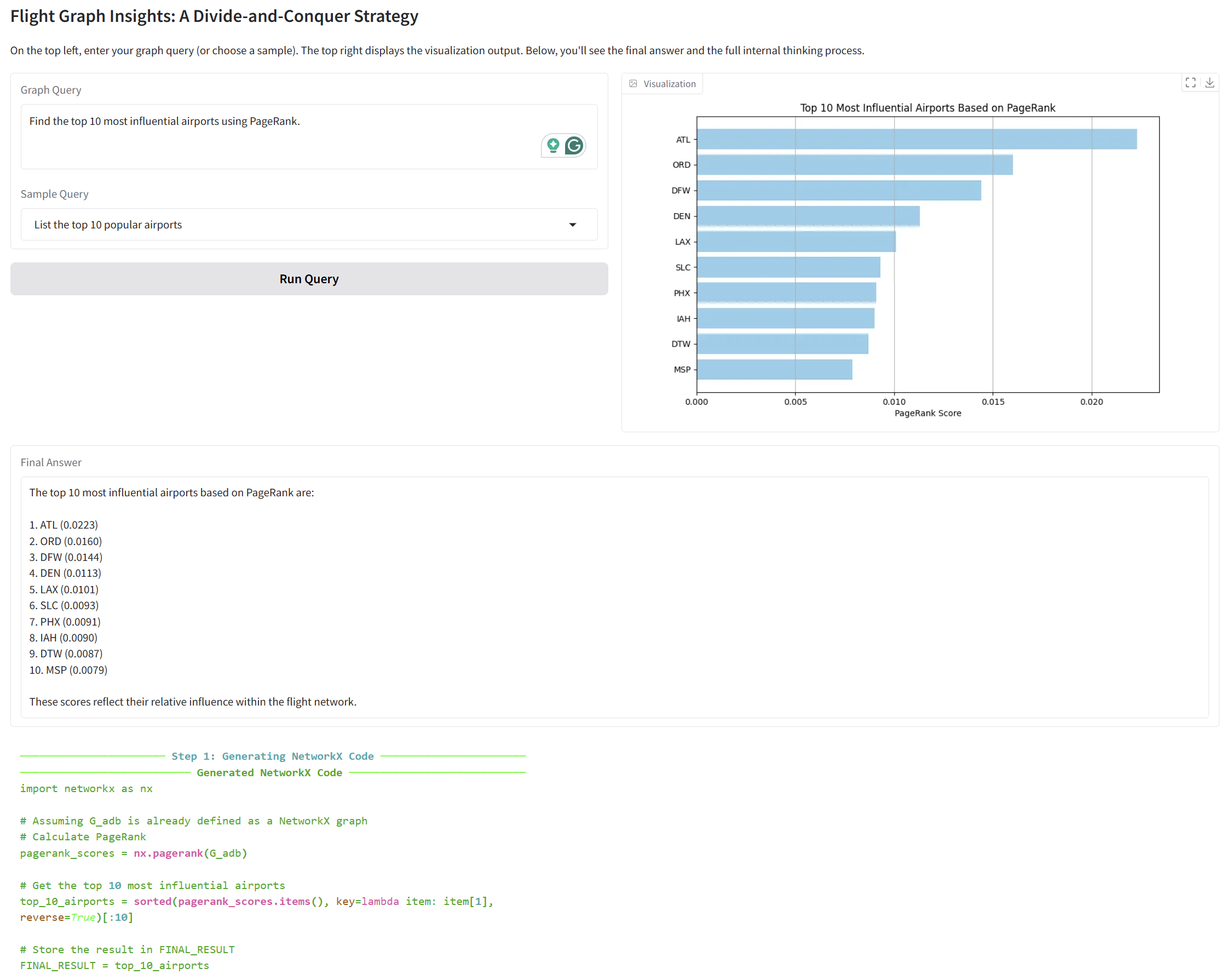Viewport: 1232px width, 980px height.
Task: Click the DFW bar in the chart
Action: (838, 191)
